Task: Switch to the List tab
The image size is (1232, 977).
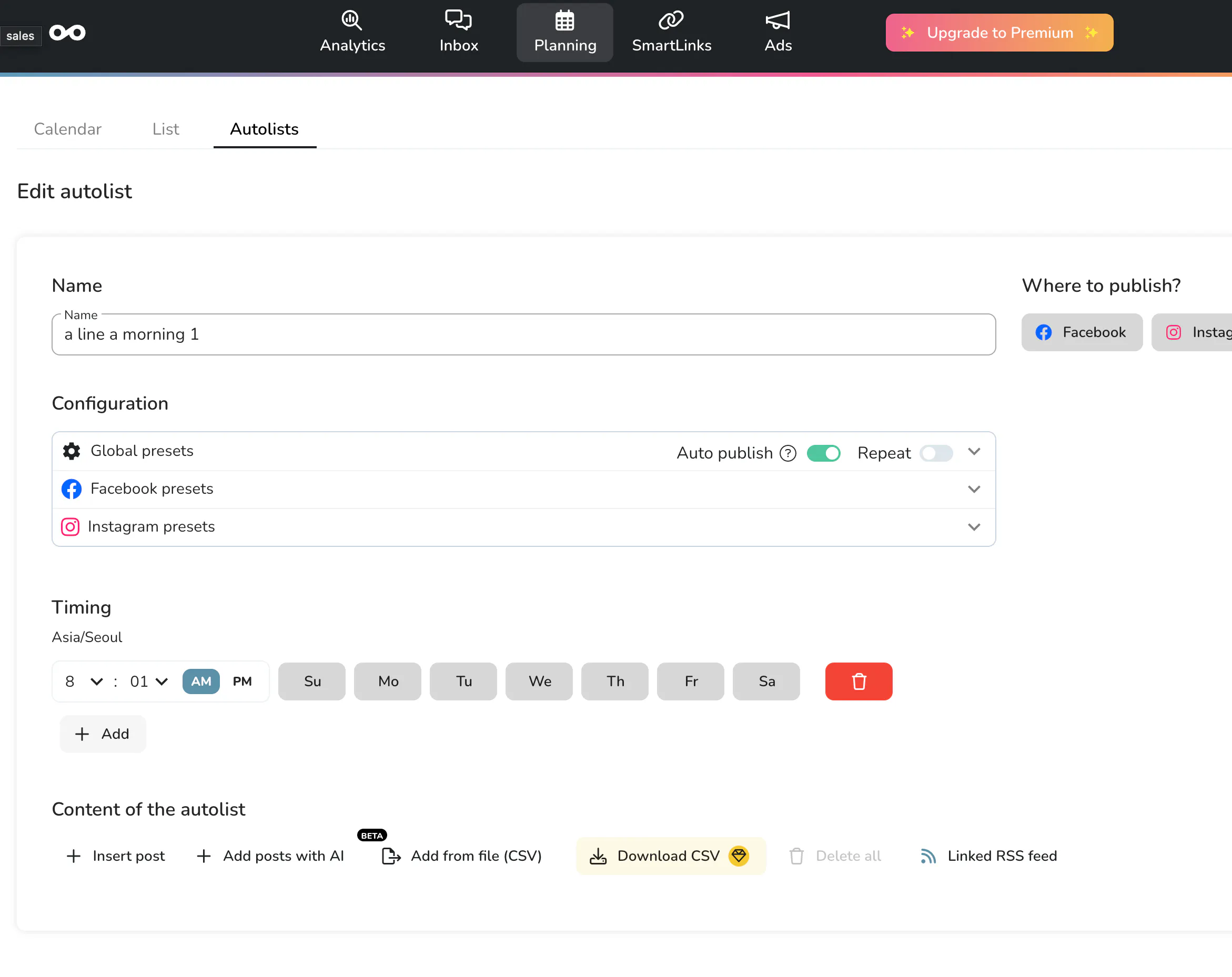Action: 166,129
